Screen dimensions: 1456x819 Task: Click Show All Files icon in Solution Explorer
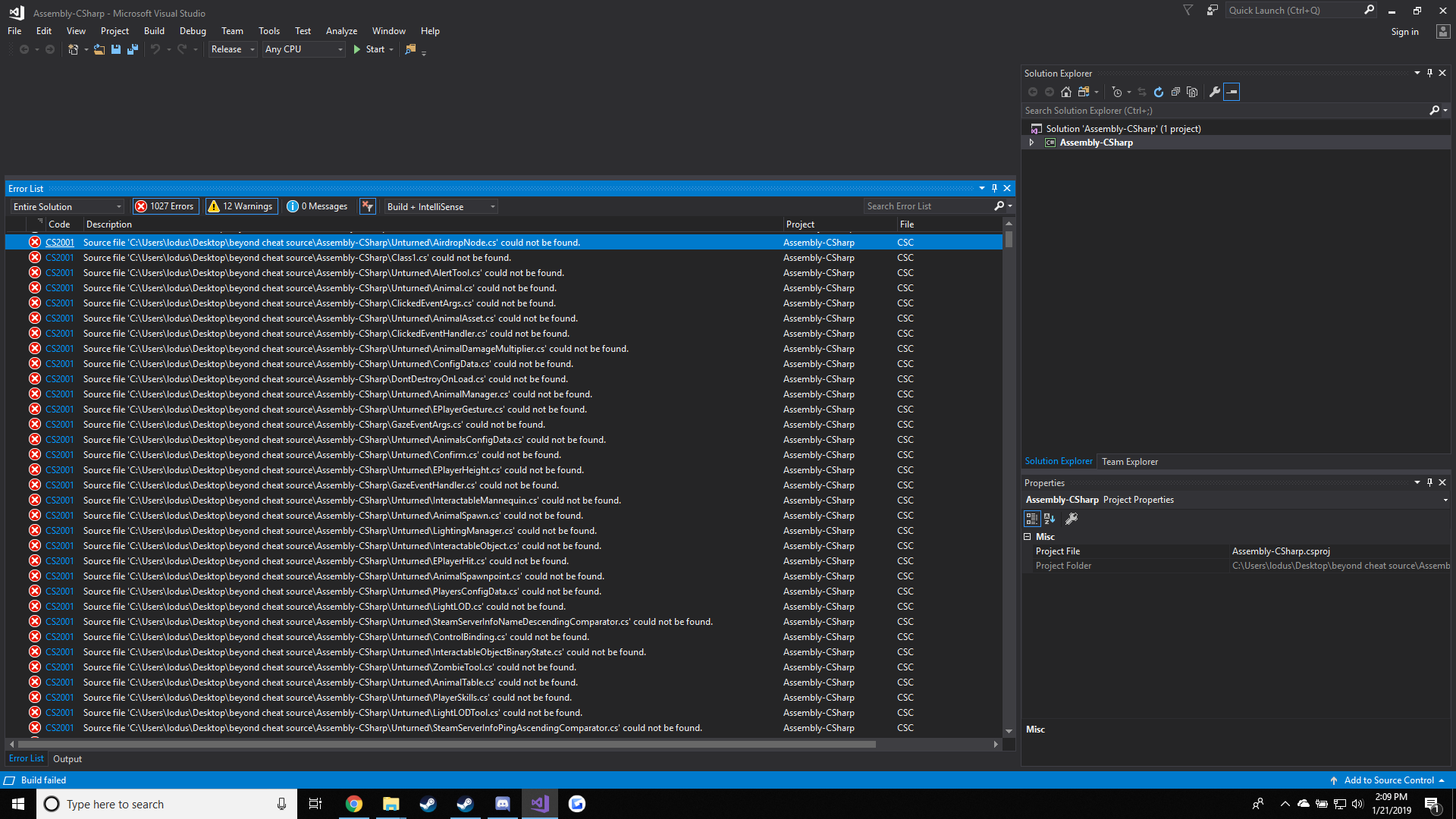pos(1192,92)
